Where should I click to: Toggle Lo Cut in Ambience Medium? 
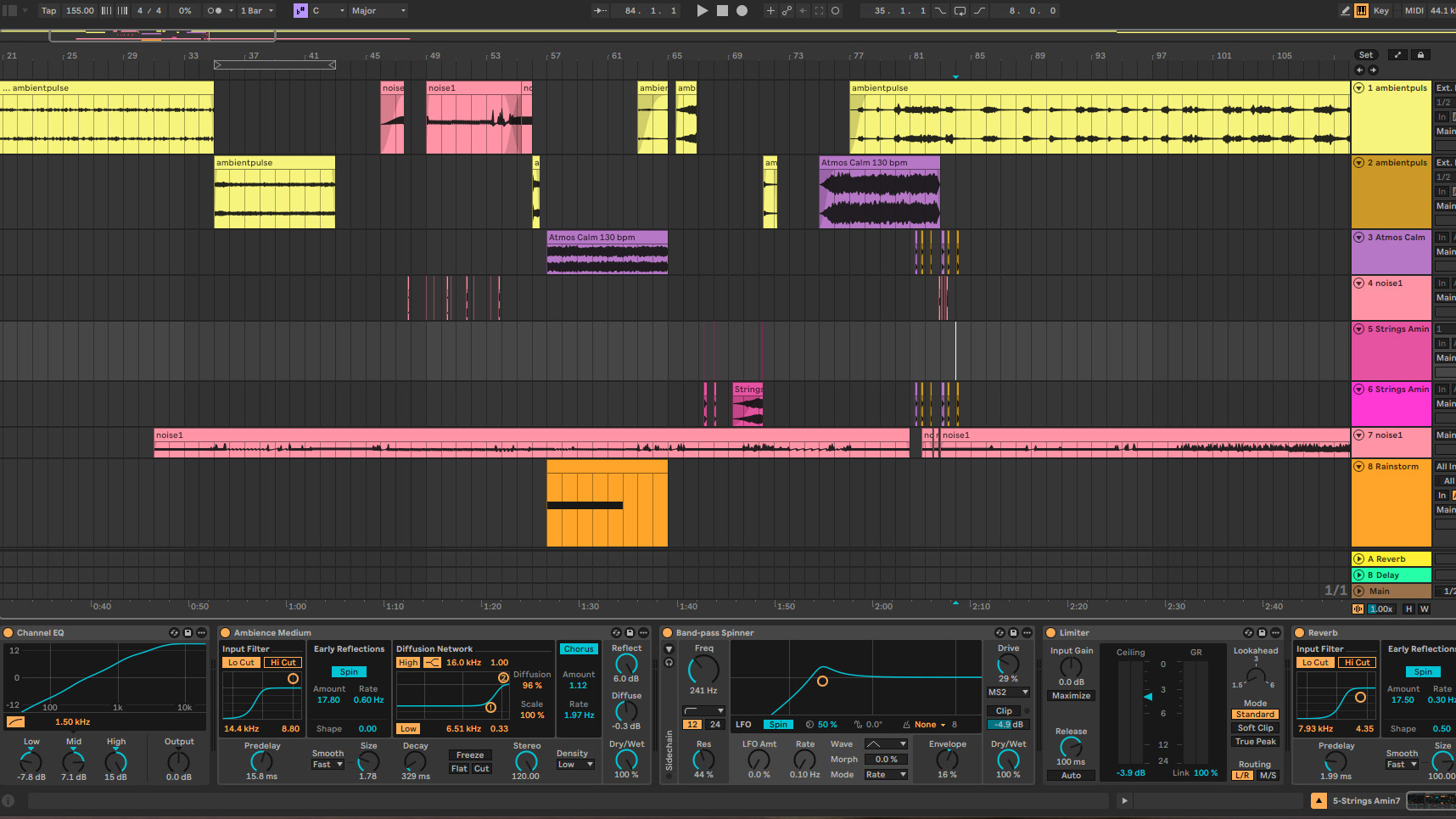coord(241,662)
